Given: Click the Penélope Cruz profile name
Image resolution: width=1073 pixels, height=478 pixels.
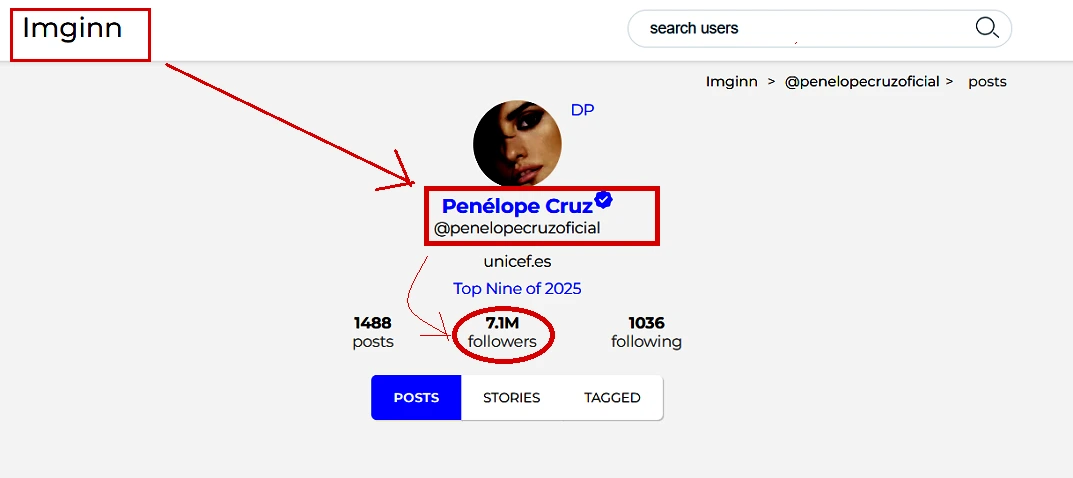Looking at the screenshot, I should 517,206.
